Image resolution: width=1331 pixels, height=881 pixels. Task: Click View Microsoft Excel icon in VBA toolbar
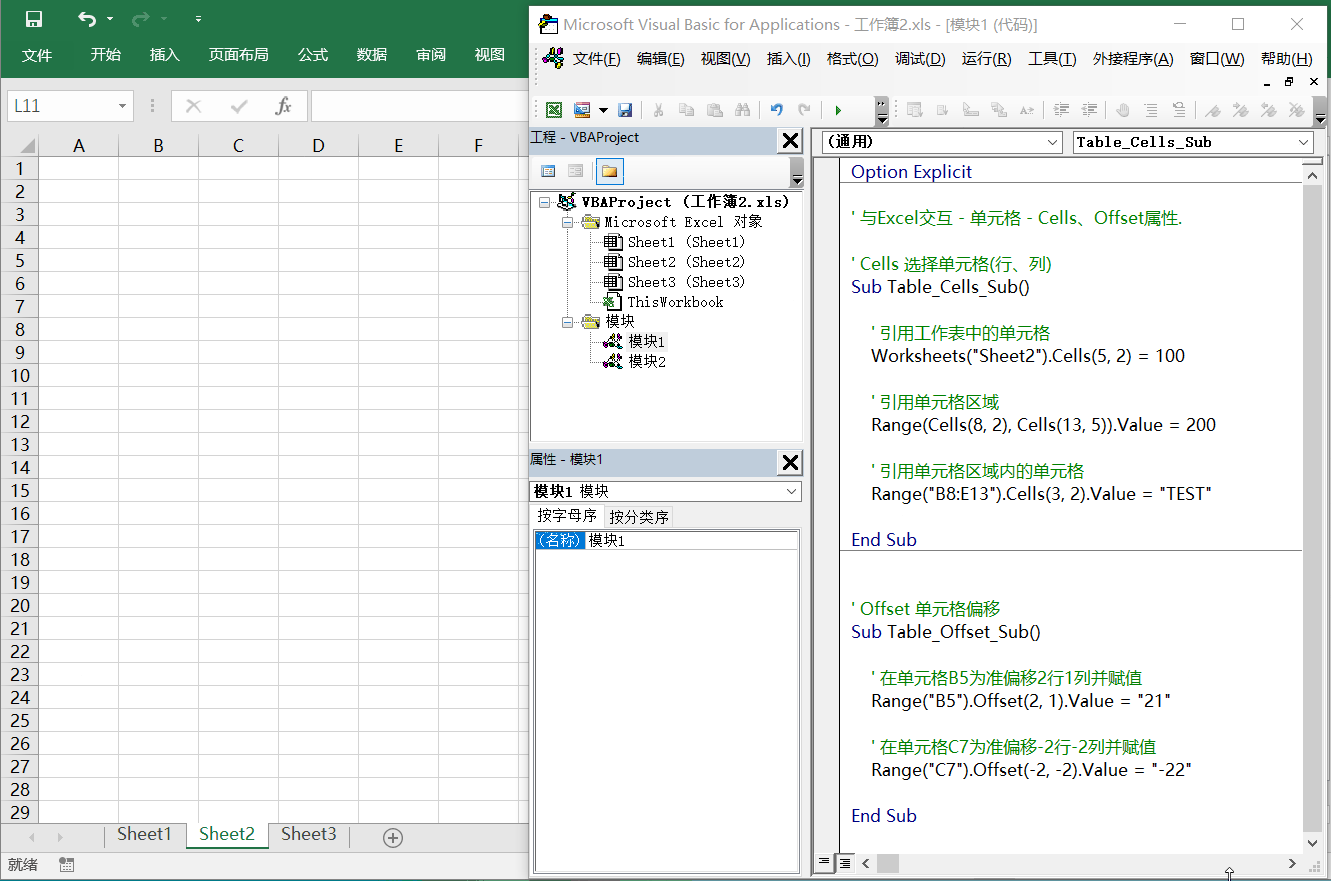(x=553, y=110)
